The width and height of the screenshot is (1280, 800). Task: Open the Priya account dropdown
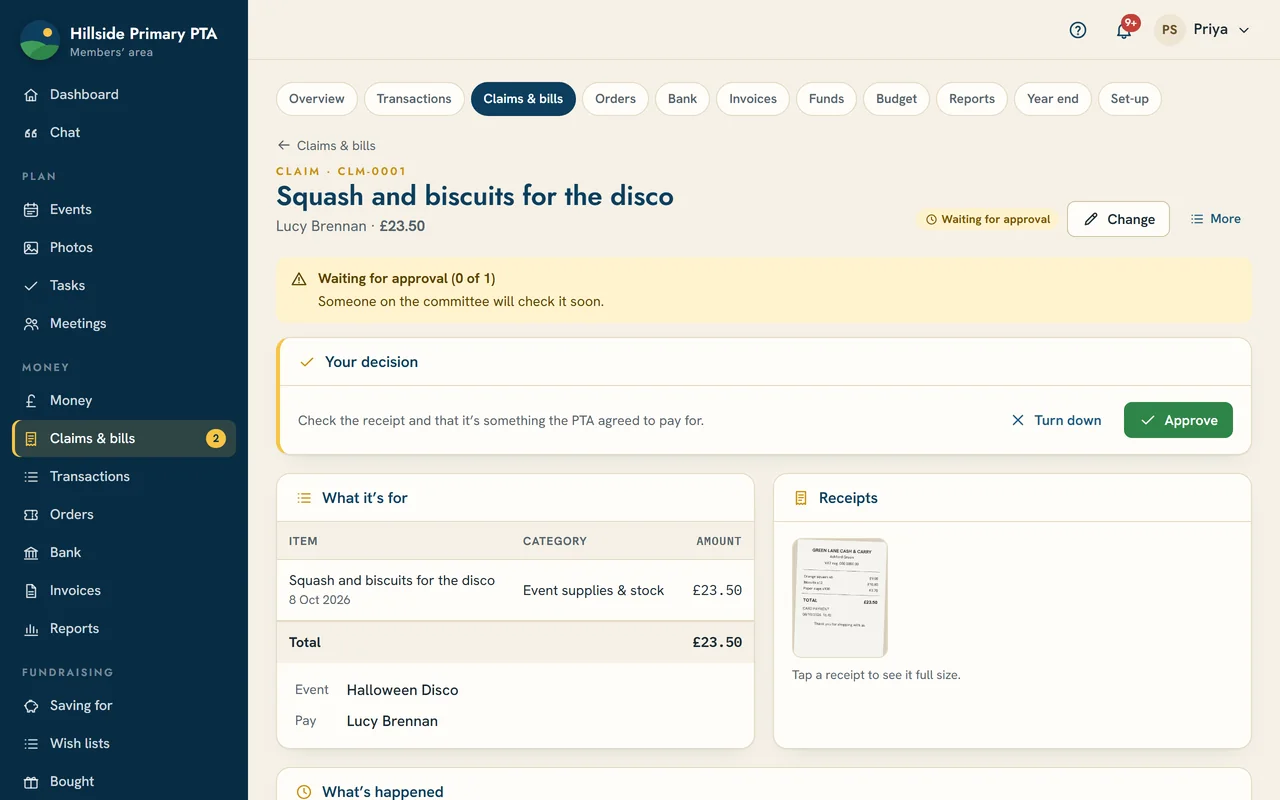tap(1203, 30)
